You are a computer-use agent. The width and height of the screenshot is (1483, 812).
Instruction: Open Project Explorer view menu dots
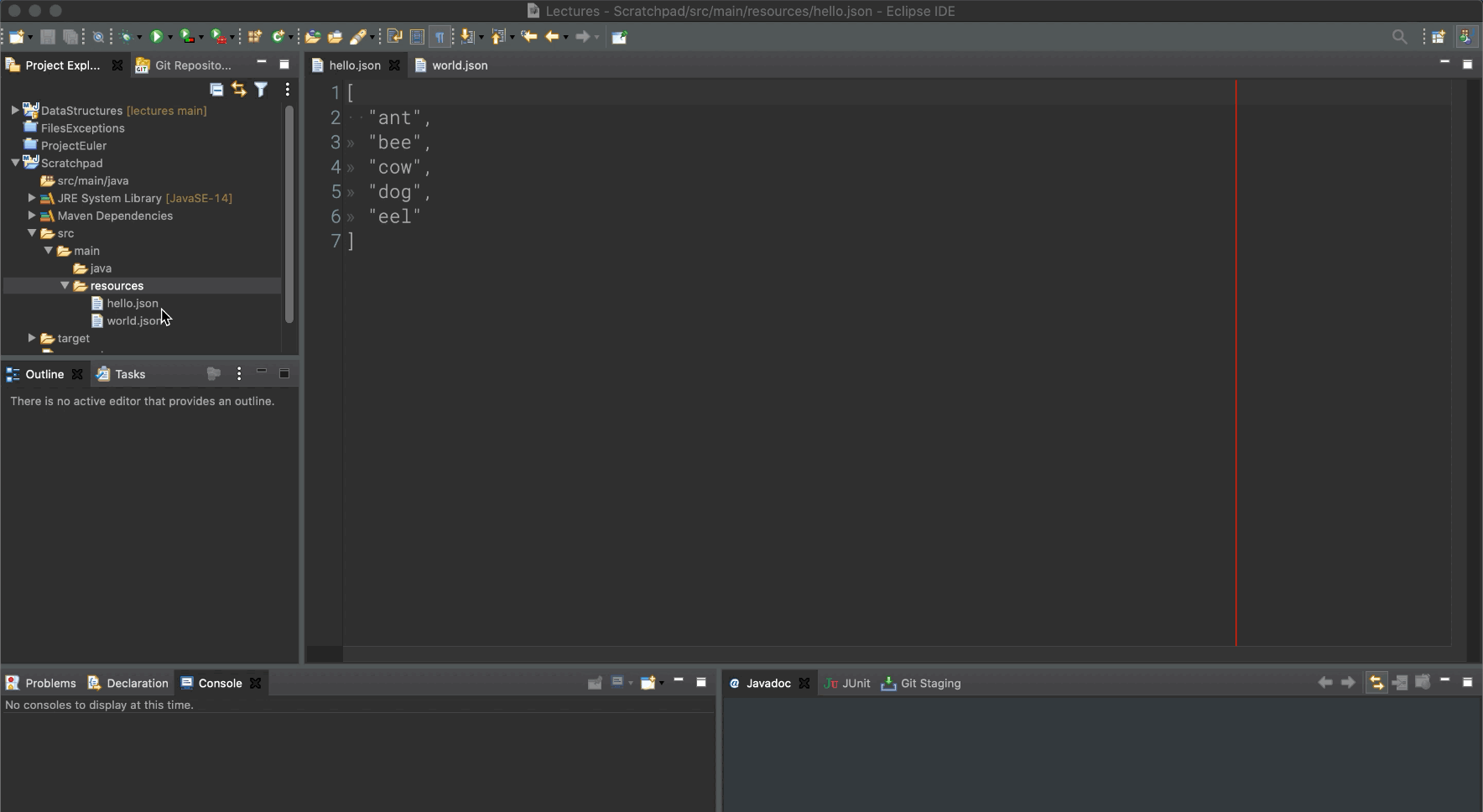pos(287,90)
